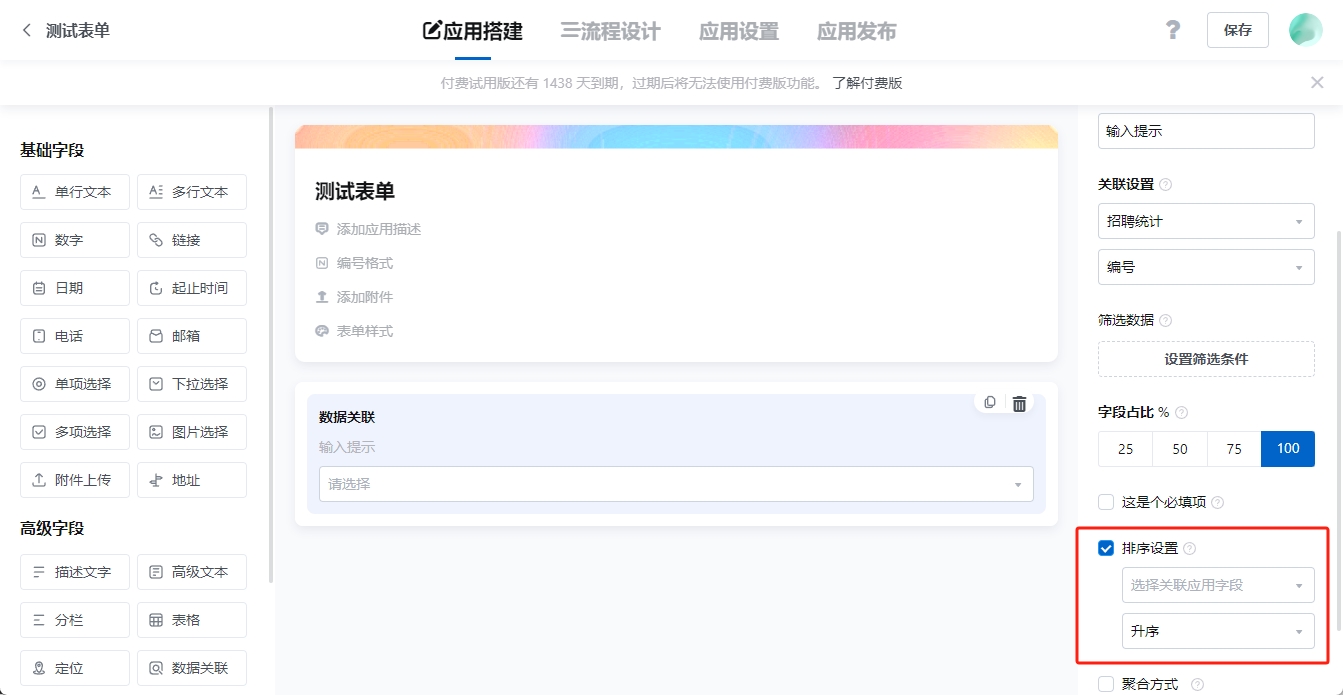Enable the 这是个必填项 checkbox

tap(1106, 502)
